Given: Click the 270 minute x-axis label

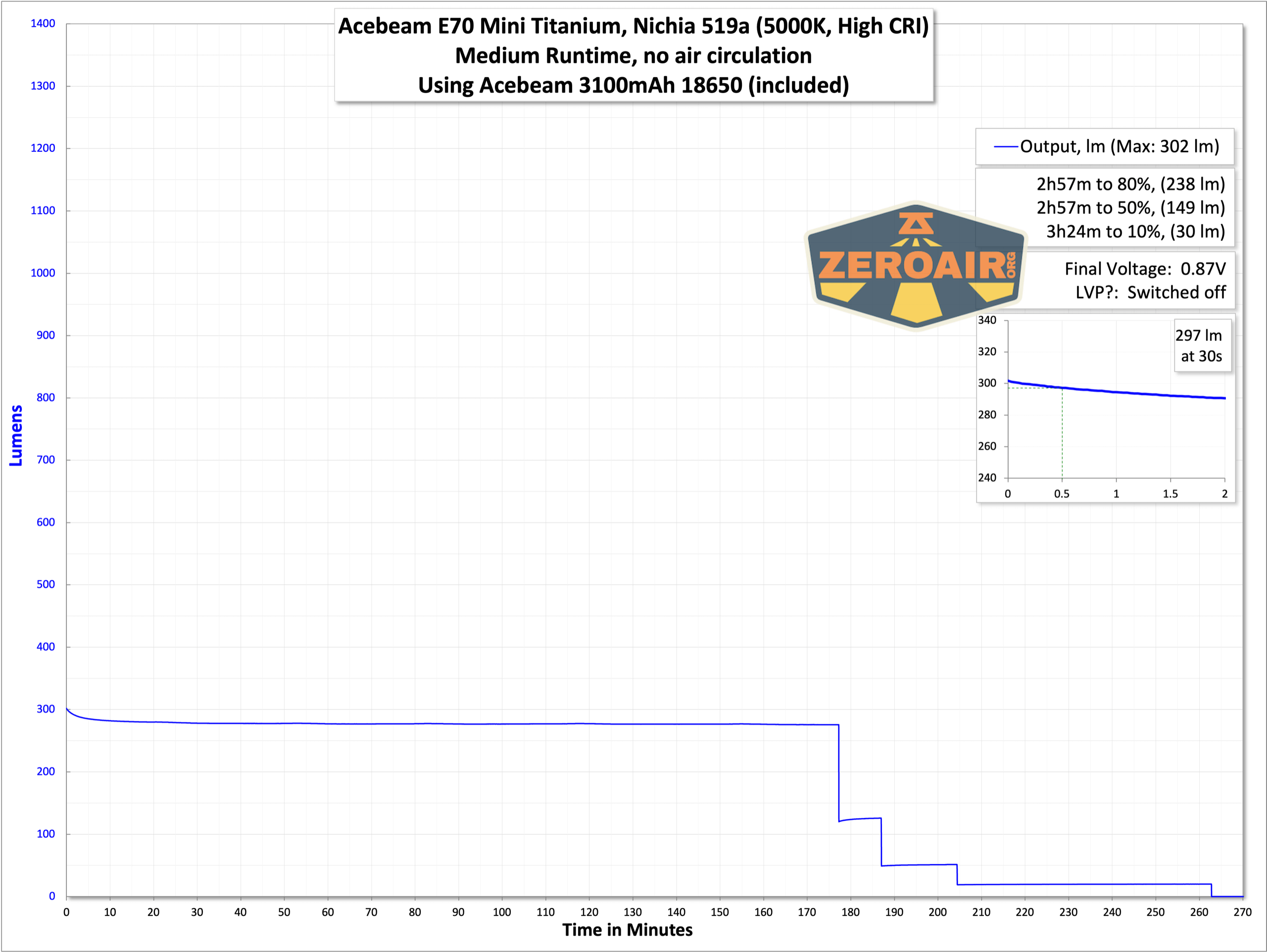Looking at the screenshot, I should (1242, 912).
